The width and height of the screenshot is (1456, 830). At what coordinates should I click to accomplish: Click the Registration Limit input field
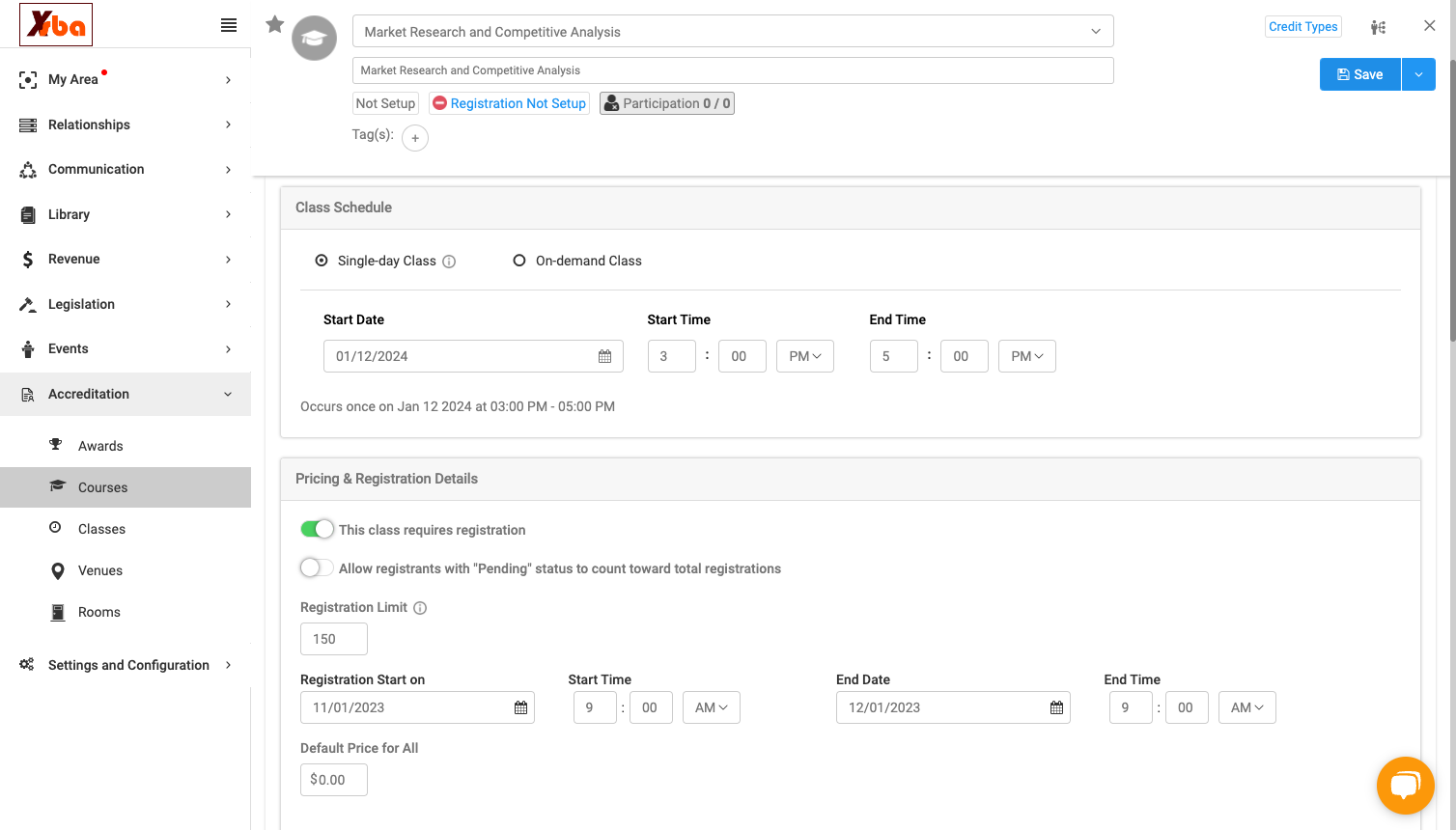pos(334,639)
